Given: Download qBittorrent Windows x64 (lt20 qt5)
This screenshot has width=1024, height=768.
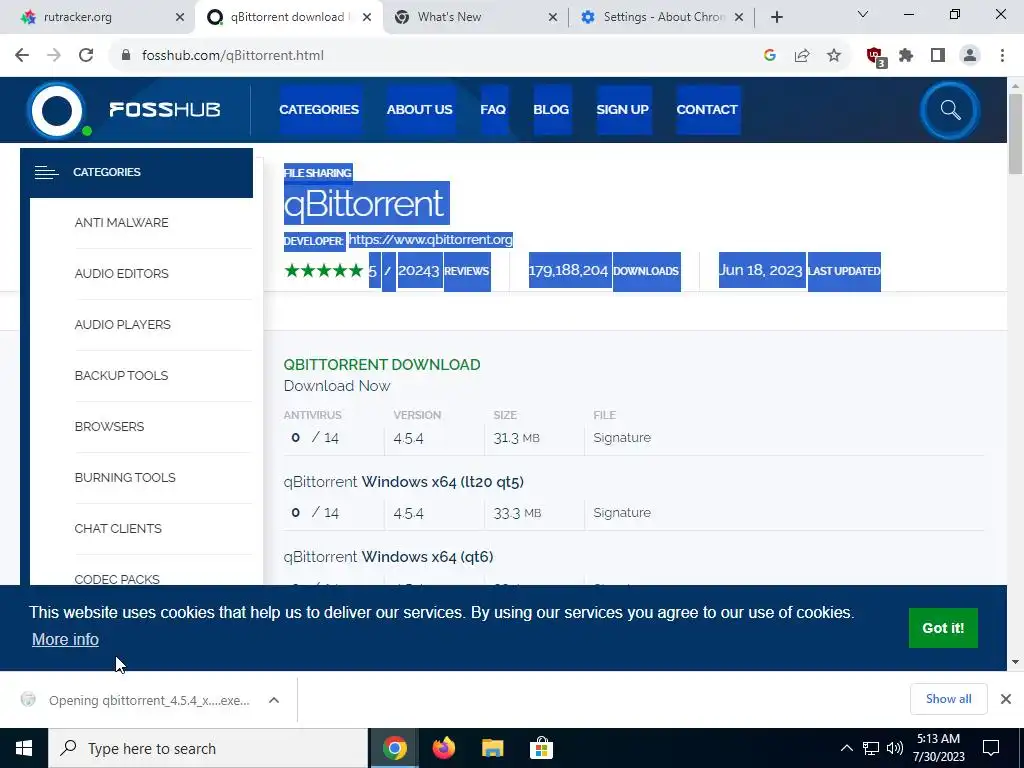Looking at the screenshot, I should coord(404,482).
